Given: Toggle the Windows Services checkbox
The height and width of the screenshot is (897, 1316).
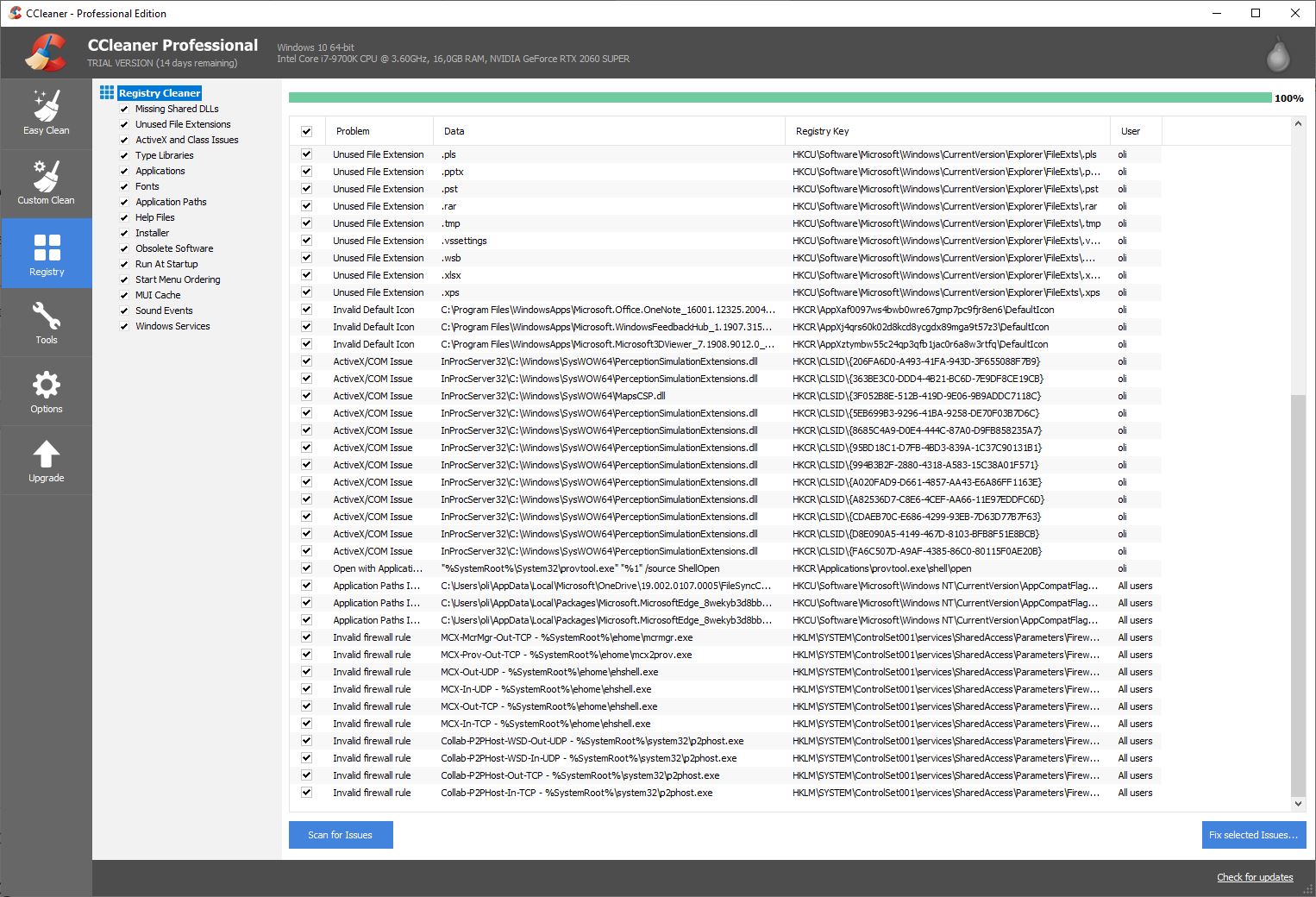Looking at the screenshot, I should point(124,326).
